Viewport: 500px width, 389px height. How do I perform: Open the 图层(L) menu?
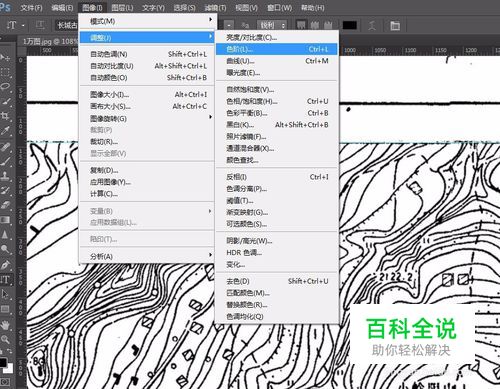(x=122, y=7)
